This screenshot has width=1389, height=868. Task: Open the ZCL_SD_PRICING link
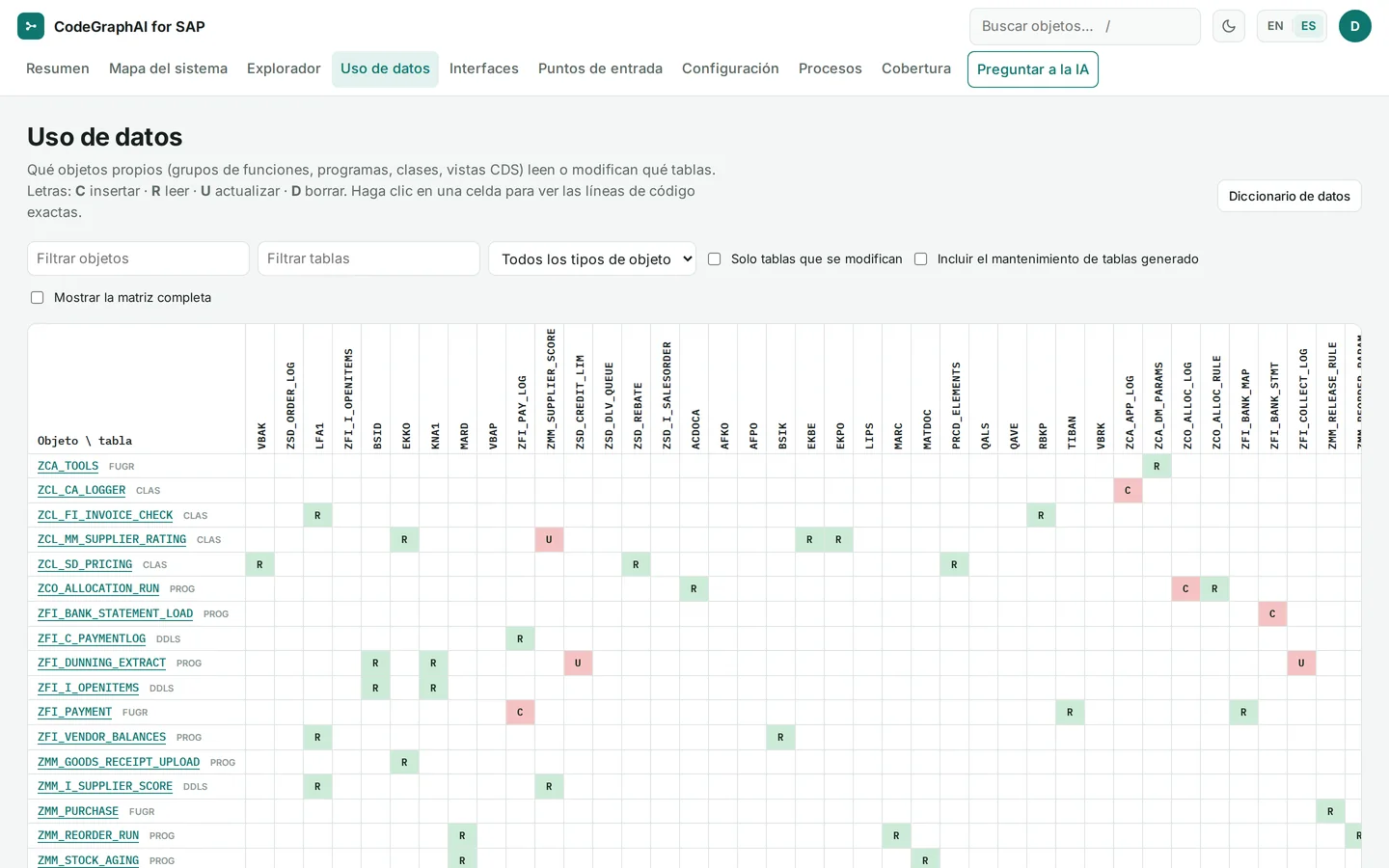click(85, 564)
